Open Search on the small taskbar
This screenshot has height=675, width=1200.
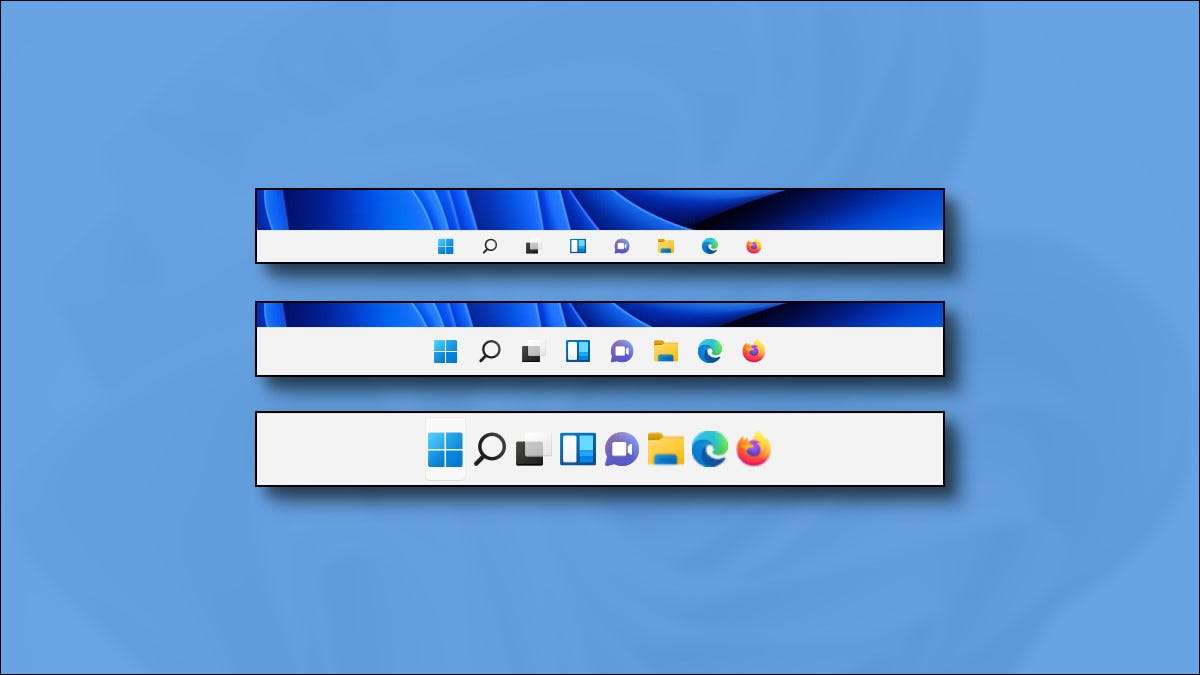490,247
